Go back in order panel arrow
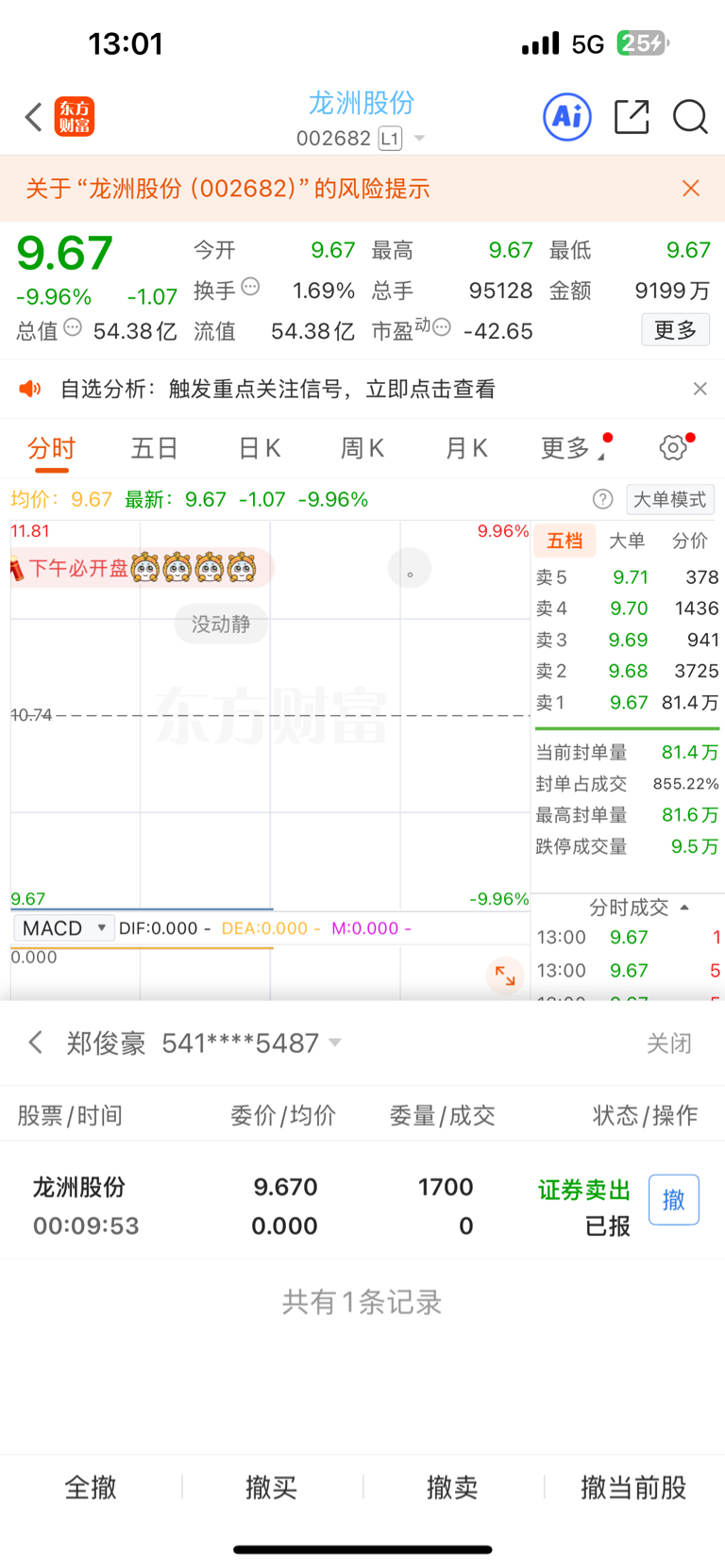 click(36, 1043)
